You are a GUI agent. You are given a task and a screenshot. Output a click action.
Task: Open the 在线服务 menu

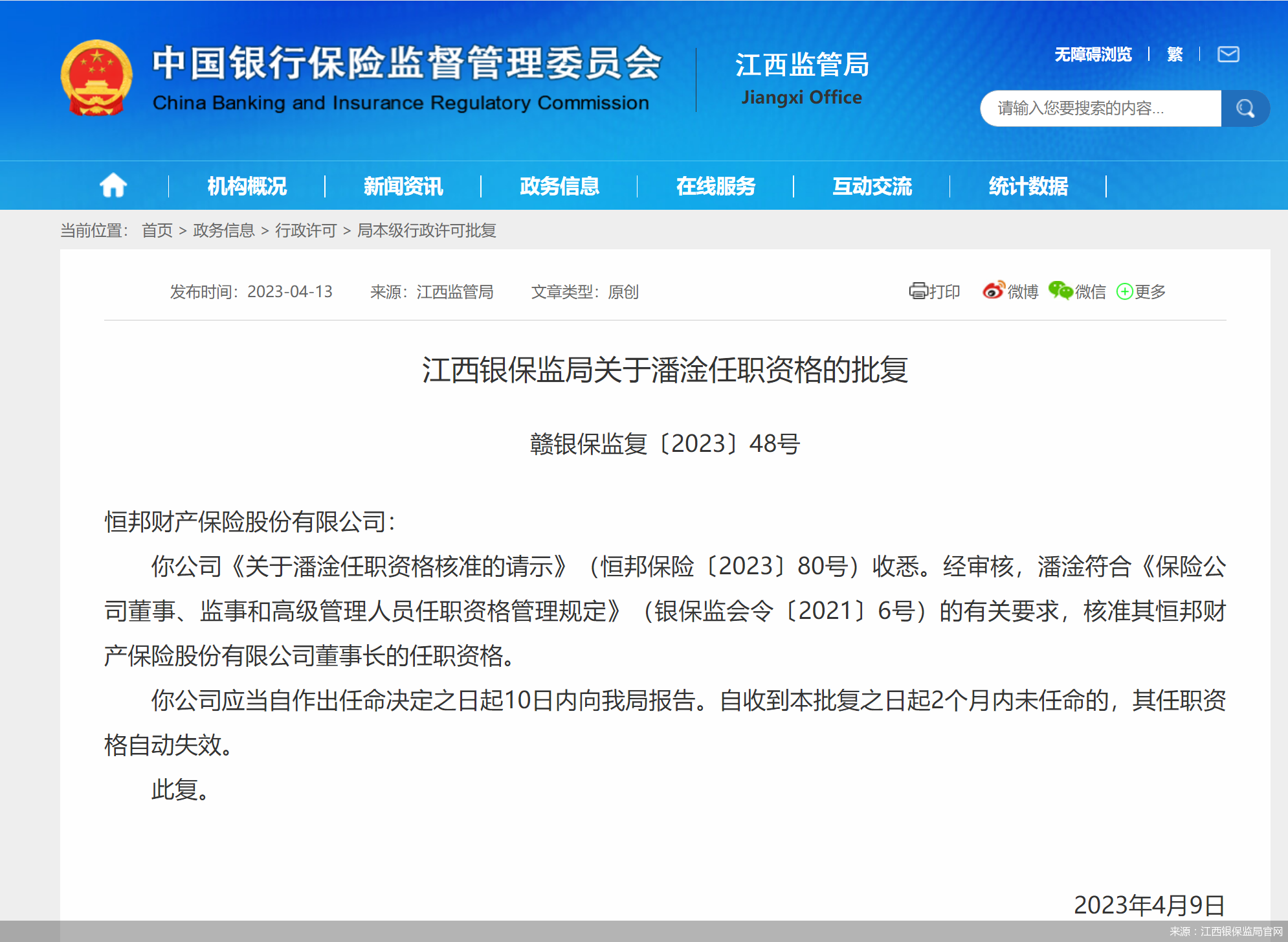click(x=715, y=185)
